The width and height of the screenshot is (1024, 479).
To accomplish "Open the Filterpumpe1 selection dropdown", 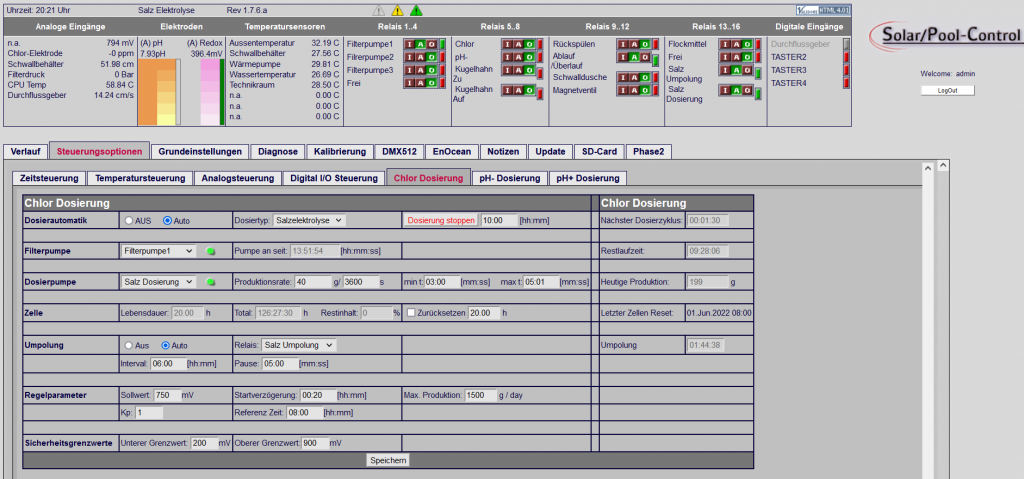I will pyautogui.click(x=158, y=251).
